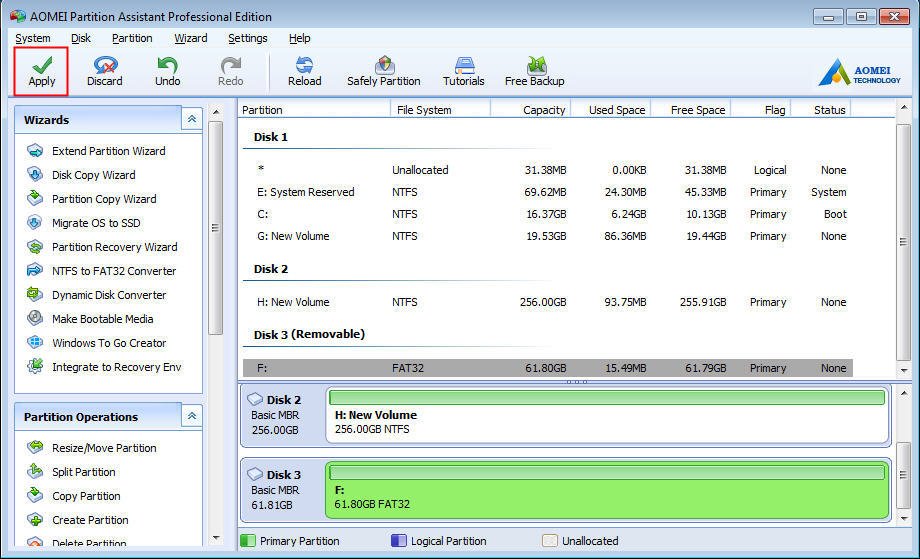Click the Integrate to Recovery Env icon
Screen dimensions: 920x559
pos(35,367)
